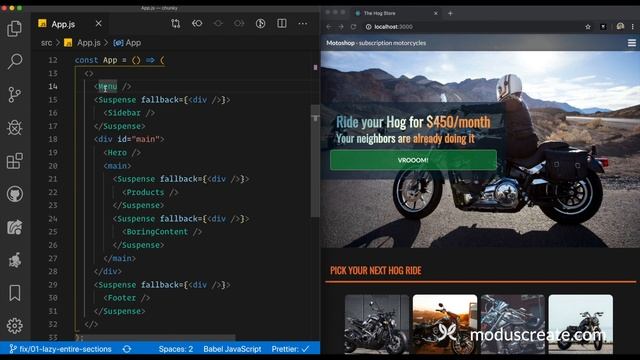Close The Hog Store browser tab
640x360 pixels.
(x=436, y=13)
